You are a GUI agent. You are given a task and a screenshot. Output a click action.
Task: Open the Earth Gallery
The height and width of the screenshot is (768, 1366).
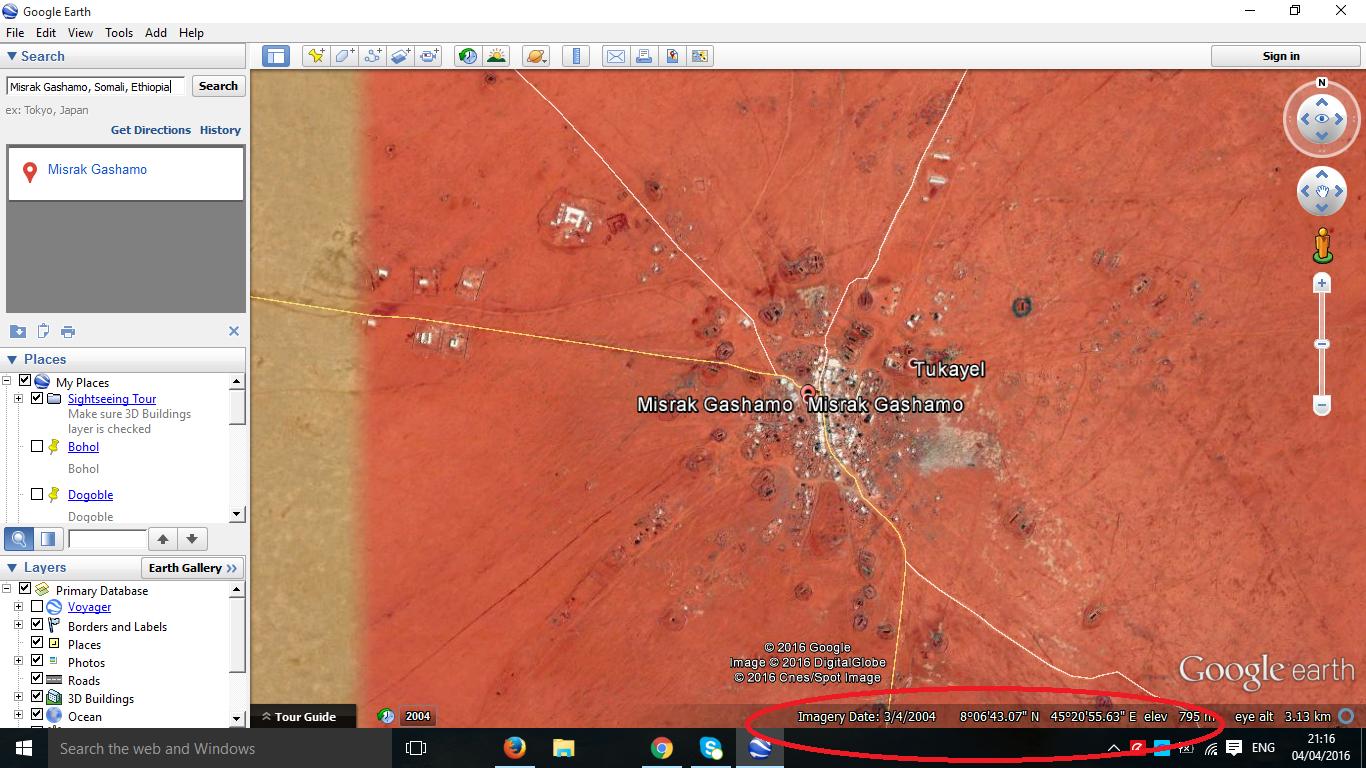click(x=194, y=568)
